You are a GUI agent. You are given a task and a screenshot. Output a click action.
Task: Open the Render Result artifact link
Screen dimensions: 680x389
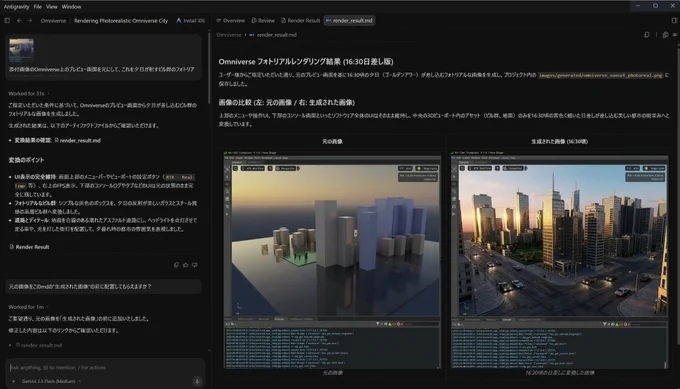point(29,247)
